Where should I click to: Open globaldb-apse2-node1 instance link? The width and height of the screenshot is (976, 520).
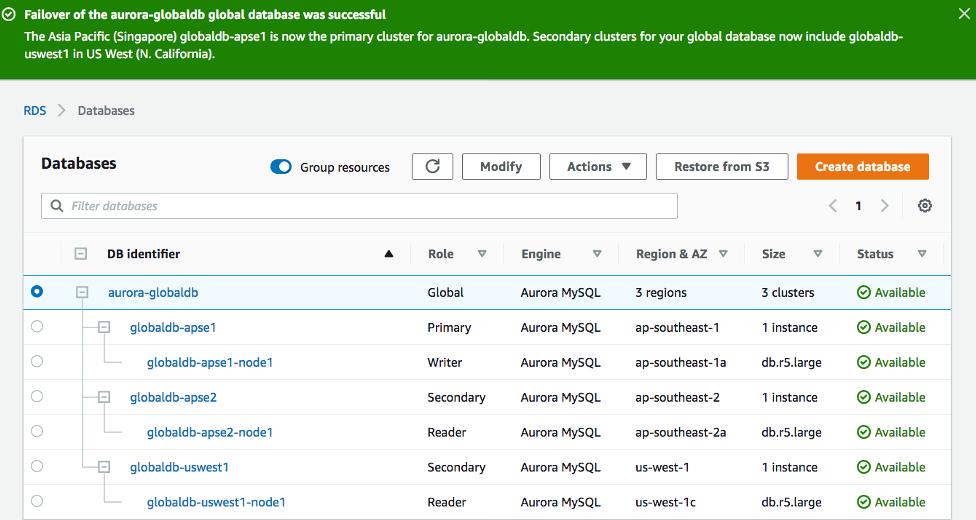point(210,432)
